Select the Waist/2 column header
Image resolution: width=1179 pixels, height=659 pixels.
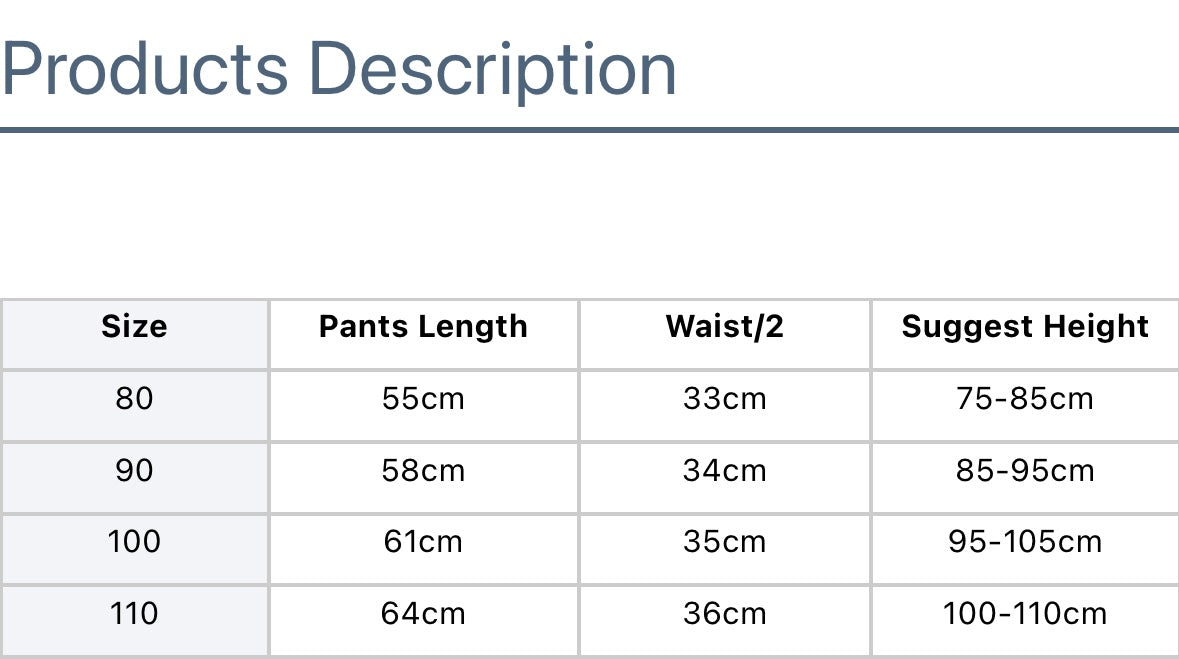[x=724, y=327]
